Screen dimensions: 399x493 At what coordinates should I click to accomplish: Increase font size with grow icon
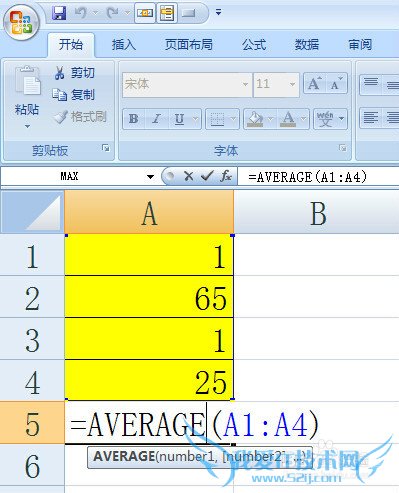314,84
